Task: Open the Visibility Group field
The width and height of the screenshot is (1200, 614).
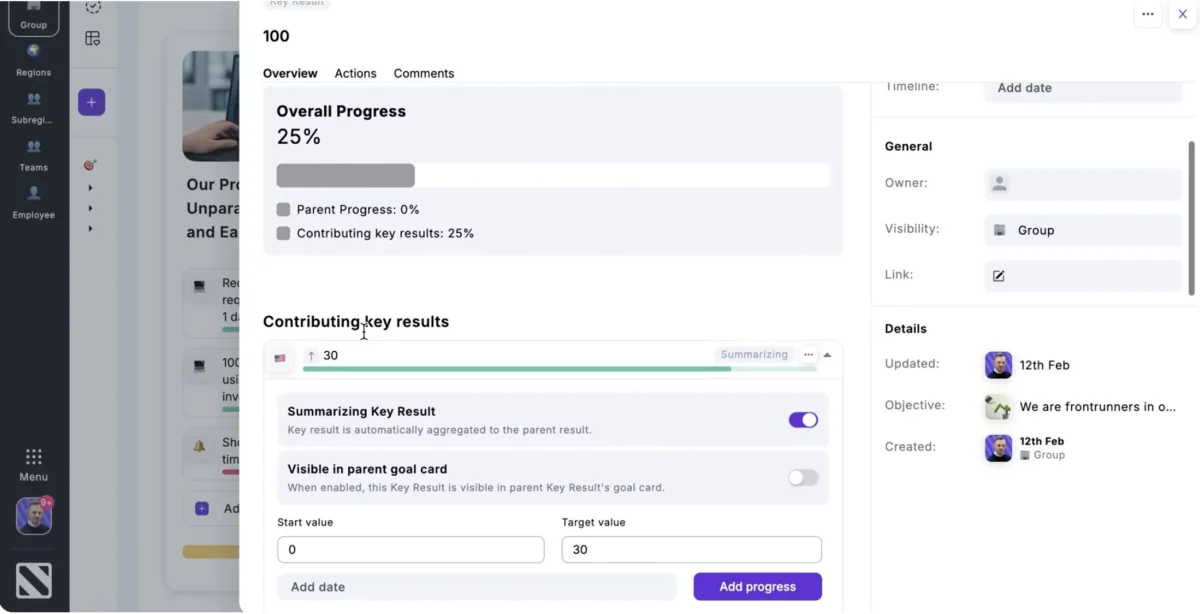Action: (1082, 230)
